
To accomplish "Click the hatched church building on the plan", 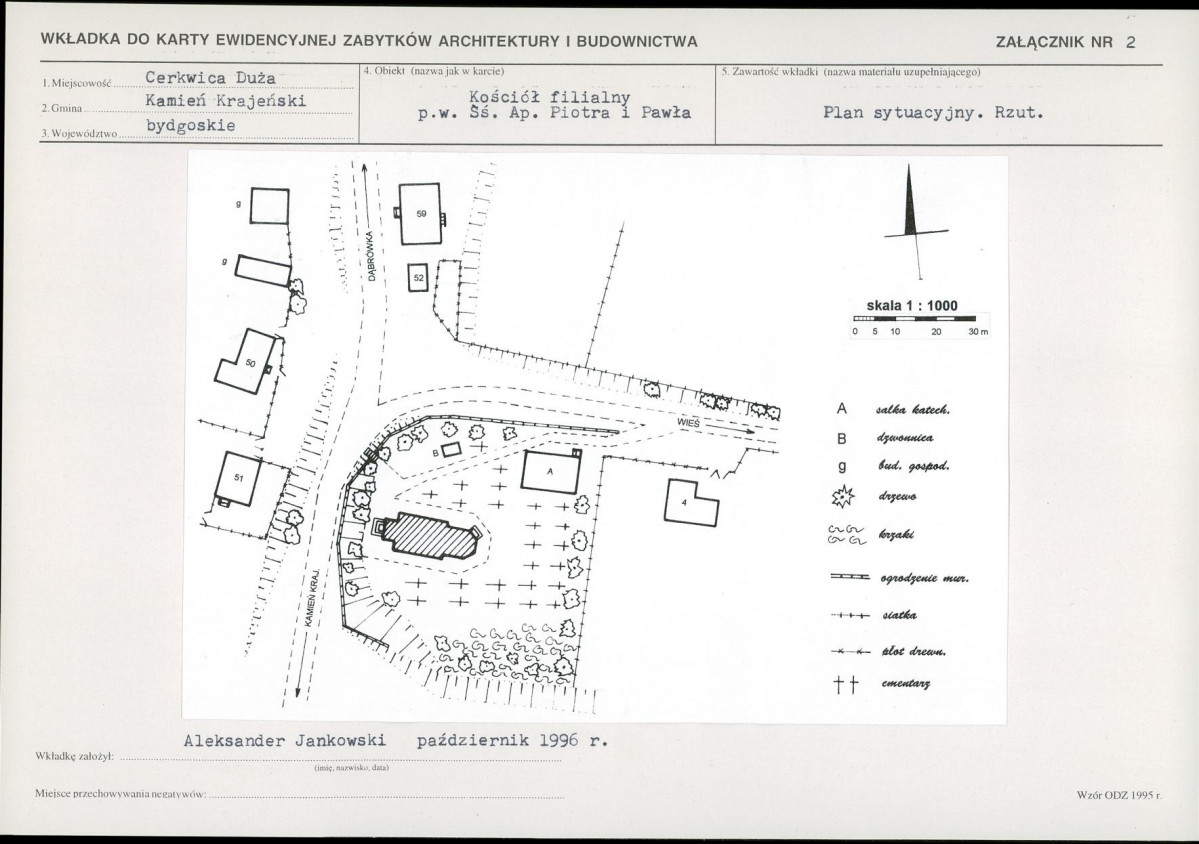I will click(431, 535).
